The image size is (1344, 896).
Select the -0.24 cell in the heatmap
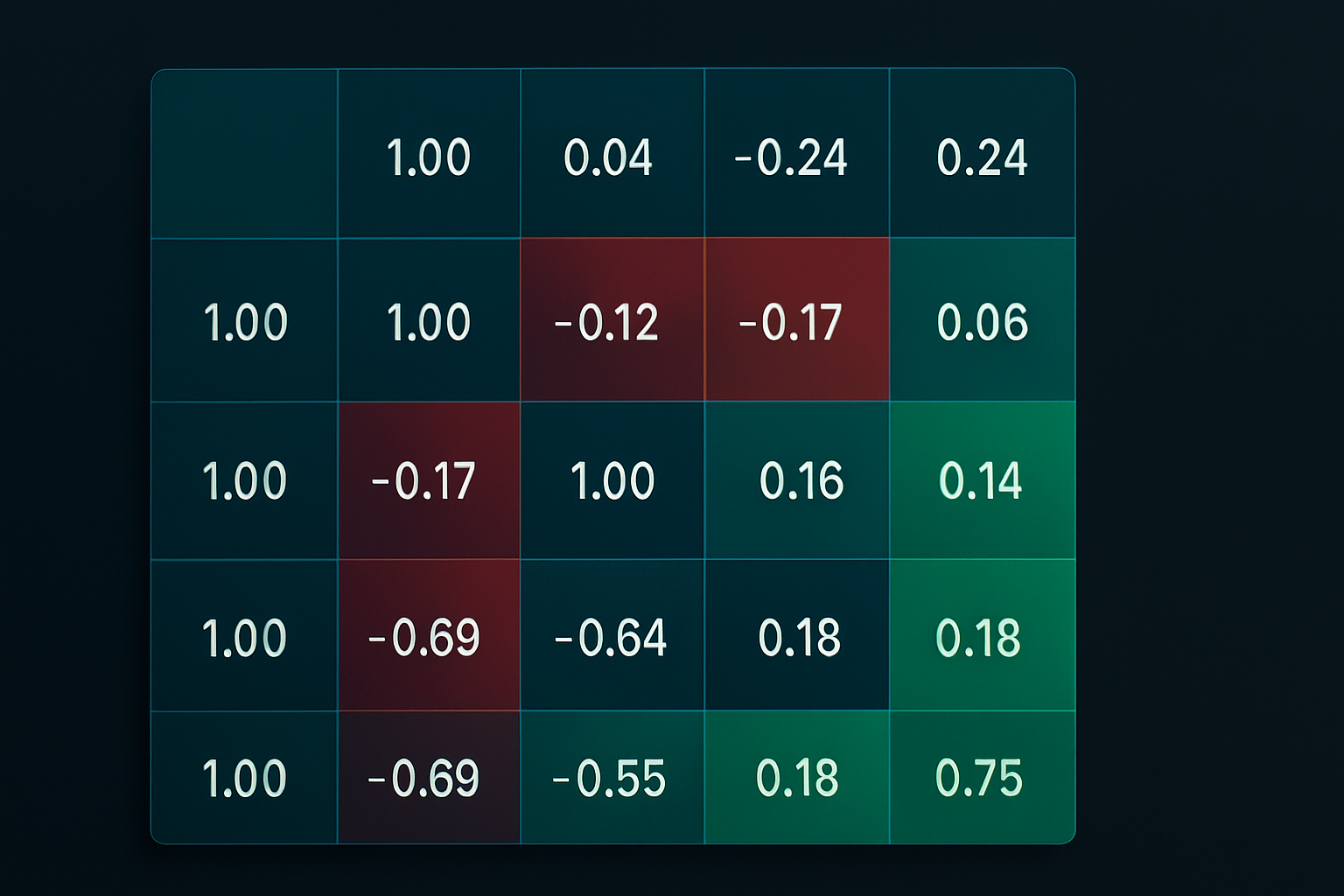click(x=793, y=157)
